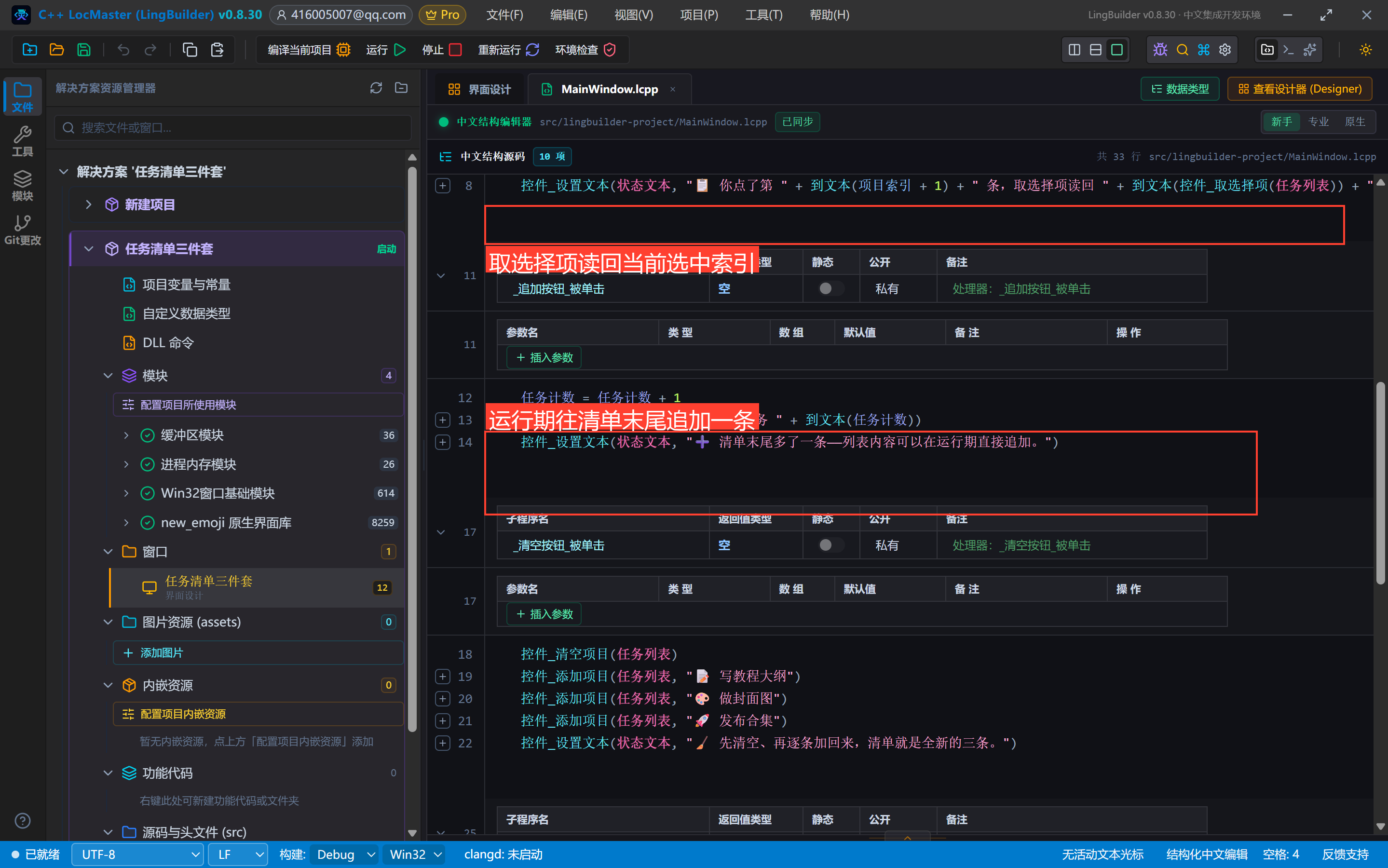Open the Git更改 sidebar panel
The width and height of the screenshot is (1388, 868).
[22, 230]
